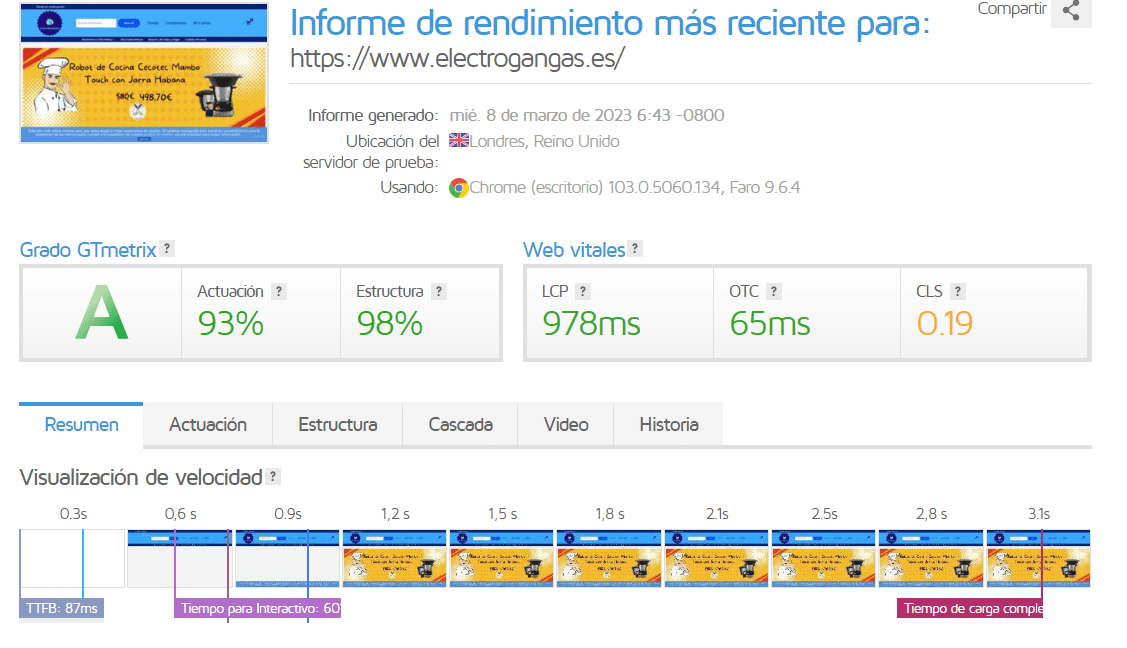The height and width of the screenshot is (648, 1127).
Task: Click the 'Grado GTmetrix' heading
Action: coord(88,250)
